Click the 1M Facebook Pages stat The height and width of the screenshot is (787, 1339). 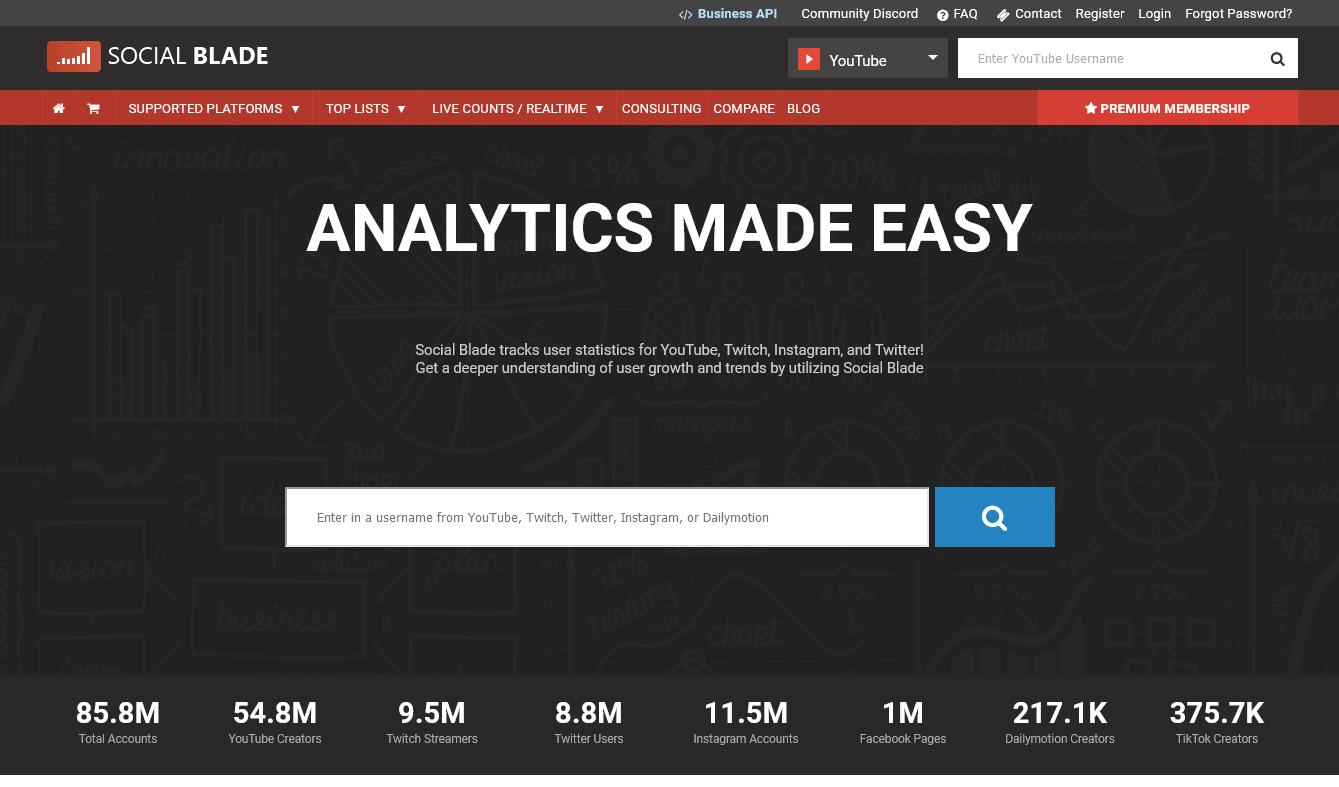(903, 722)
